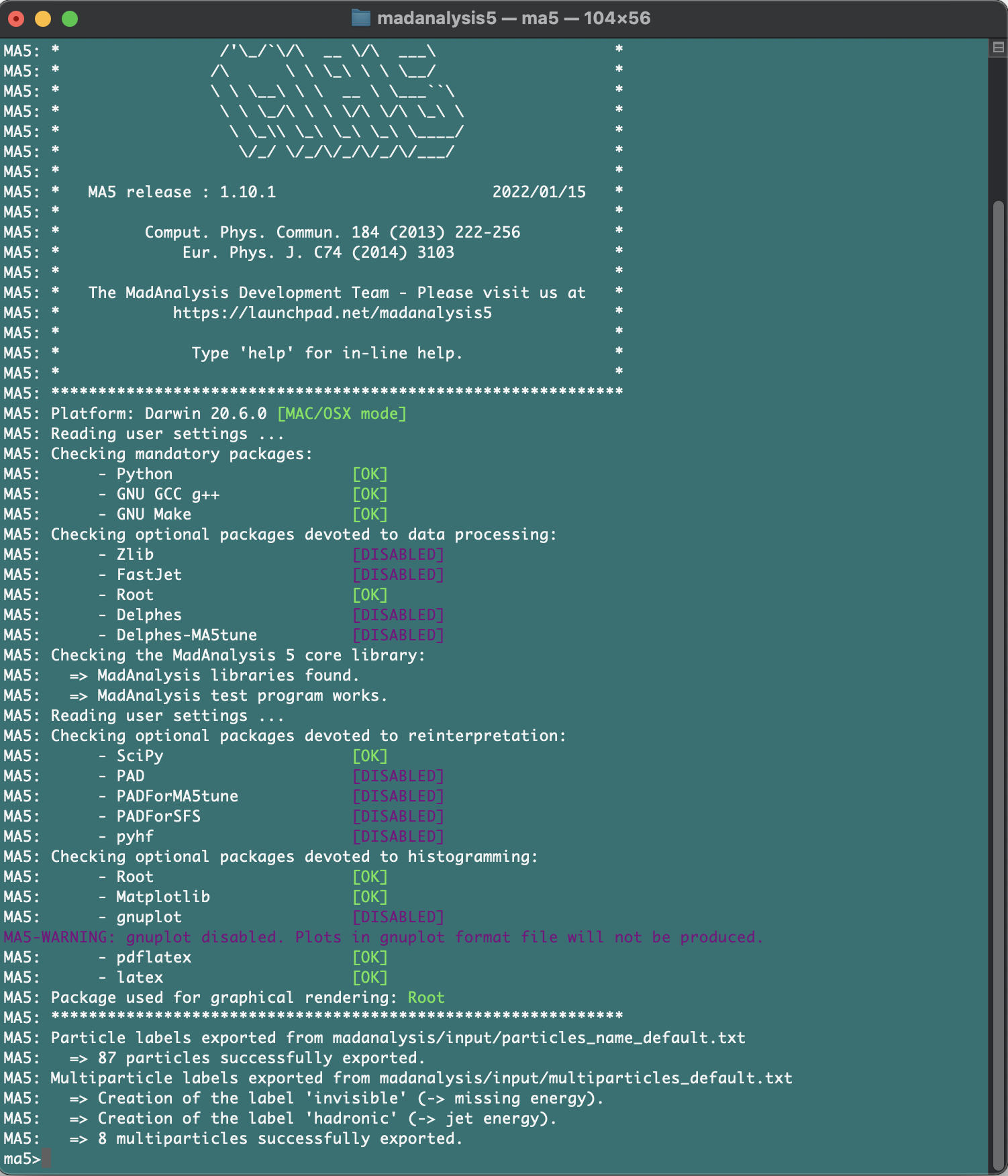Click 'The MadAnalysis Development Team' line
This screenshot has height=1176, width=1008.
(337, 293)
